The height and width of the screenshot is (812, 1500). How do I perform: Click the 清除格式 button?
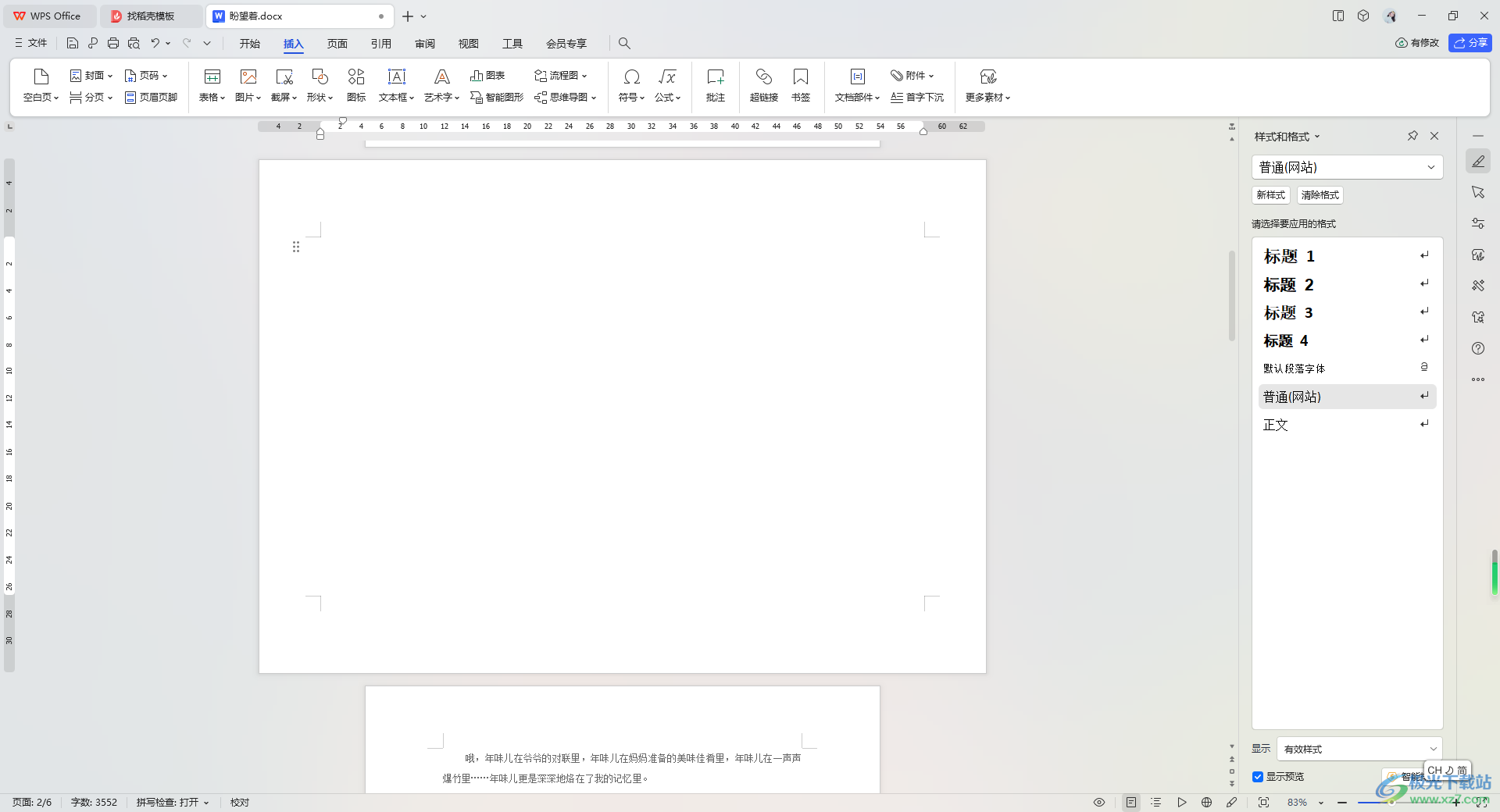click(1320, 195)
